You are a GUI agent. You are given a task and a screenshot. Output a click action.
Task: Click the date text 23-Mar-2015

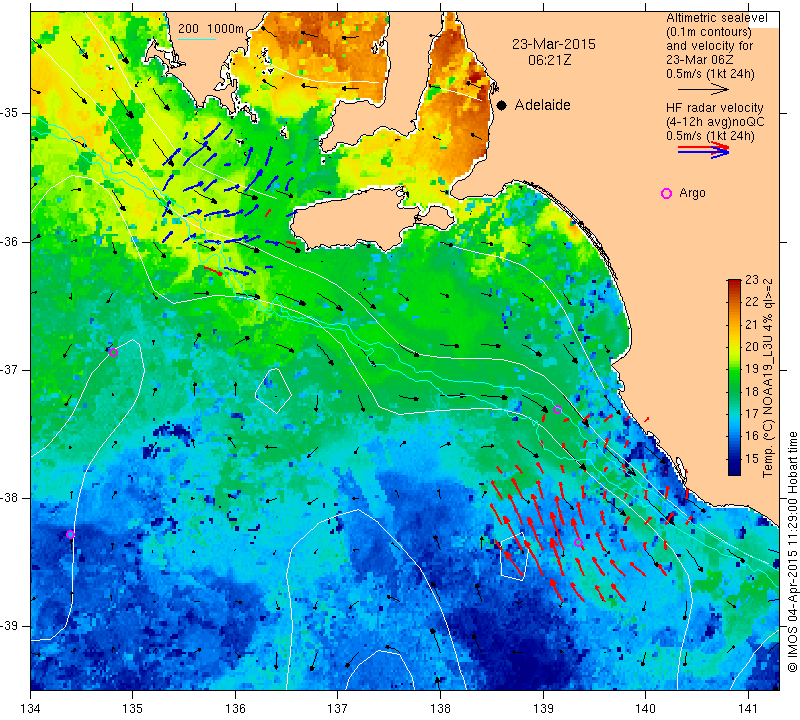click(x=554, y=44)
